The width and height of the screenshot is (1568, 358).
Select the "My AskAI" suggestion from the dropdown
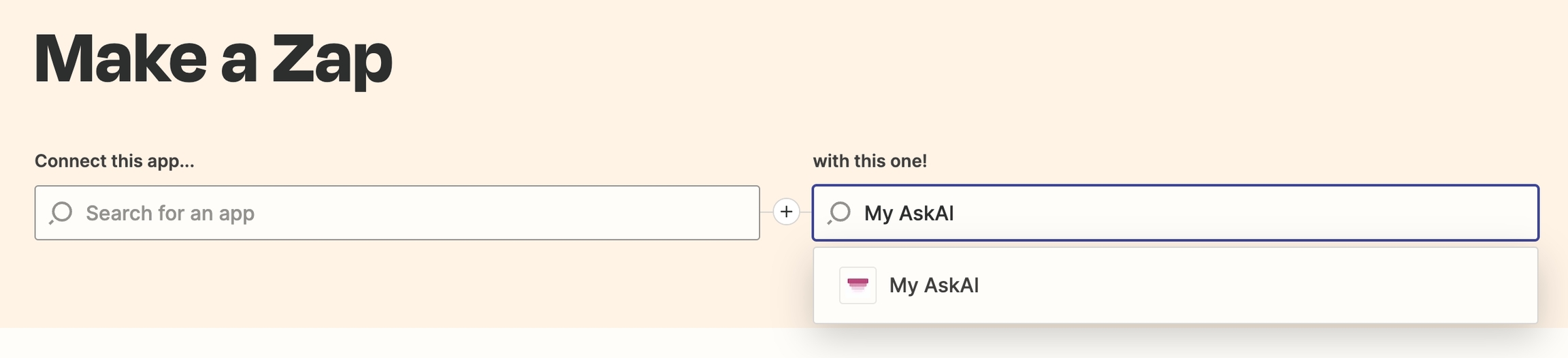pyautogui.click(x=934, y=285)
